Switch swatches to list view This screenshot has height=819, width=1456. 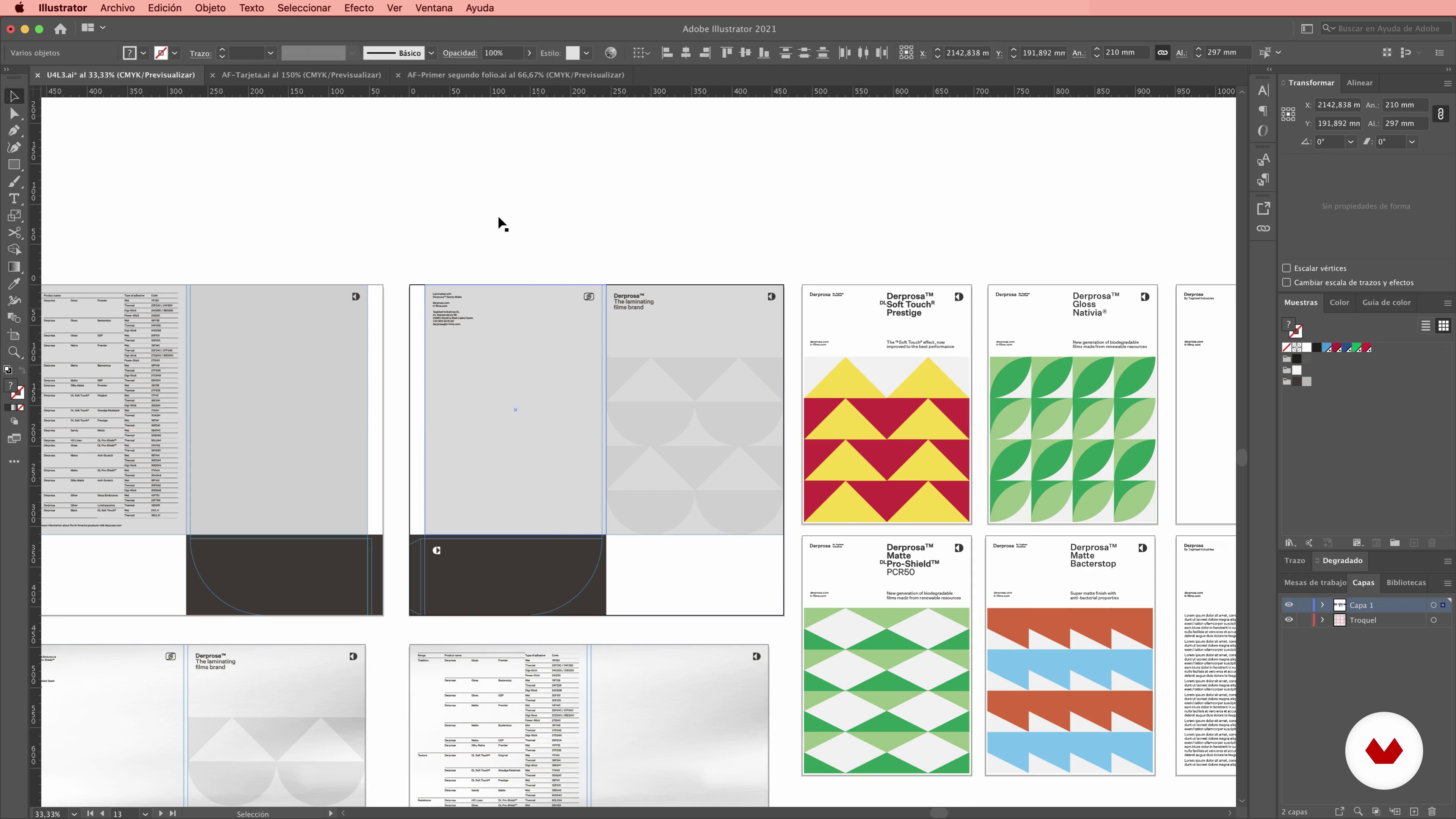1426,326
